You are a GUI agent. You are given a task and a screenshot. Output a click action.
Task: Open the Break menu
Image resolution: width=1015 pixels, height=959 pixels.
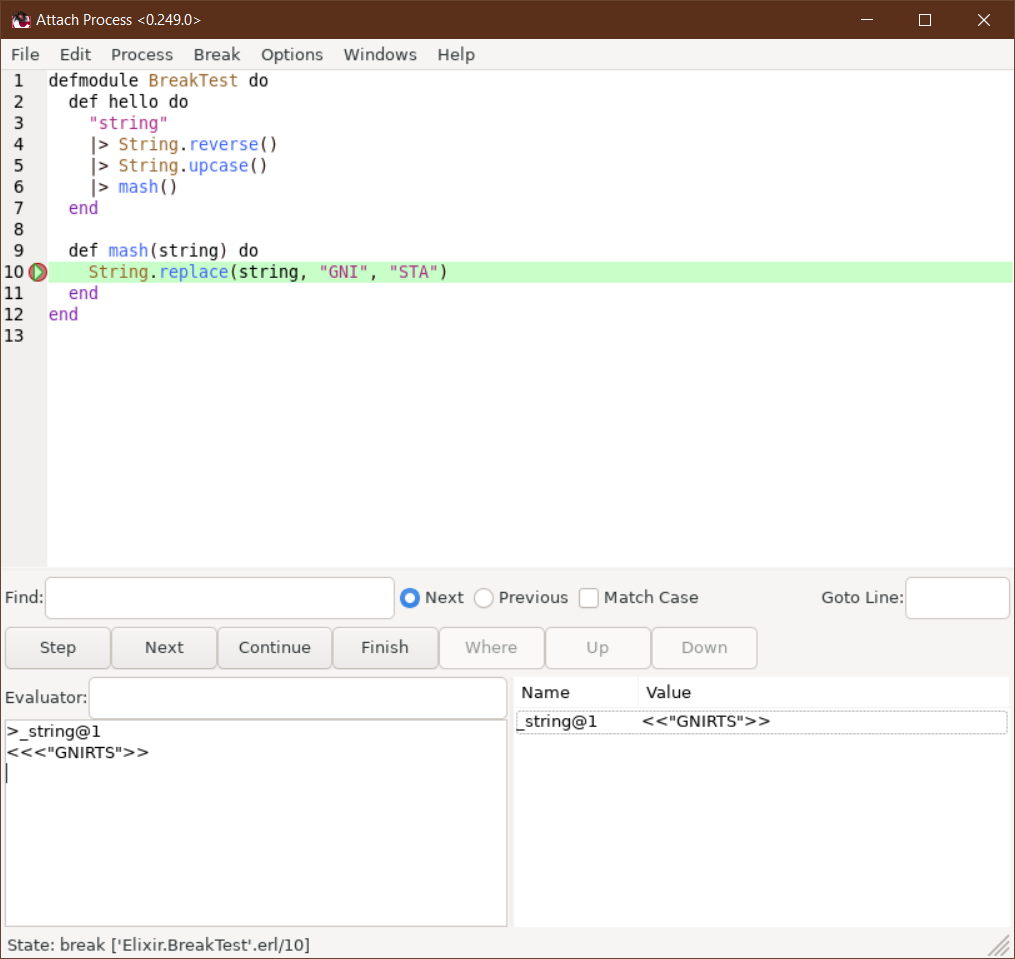point(217,54)
